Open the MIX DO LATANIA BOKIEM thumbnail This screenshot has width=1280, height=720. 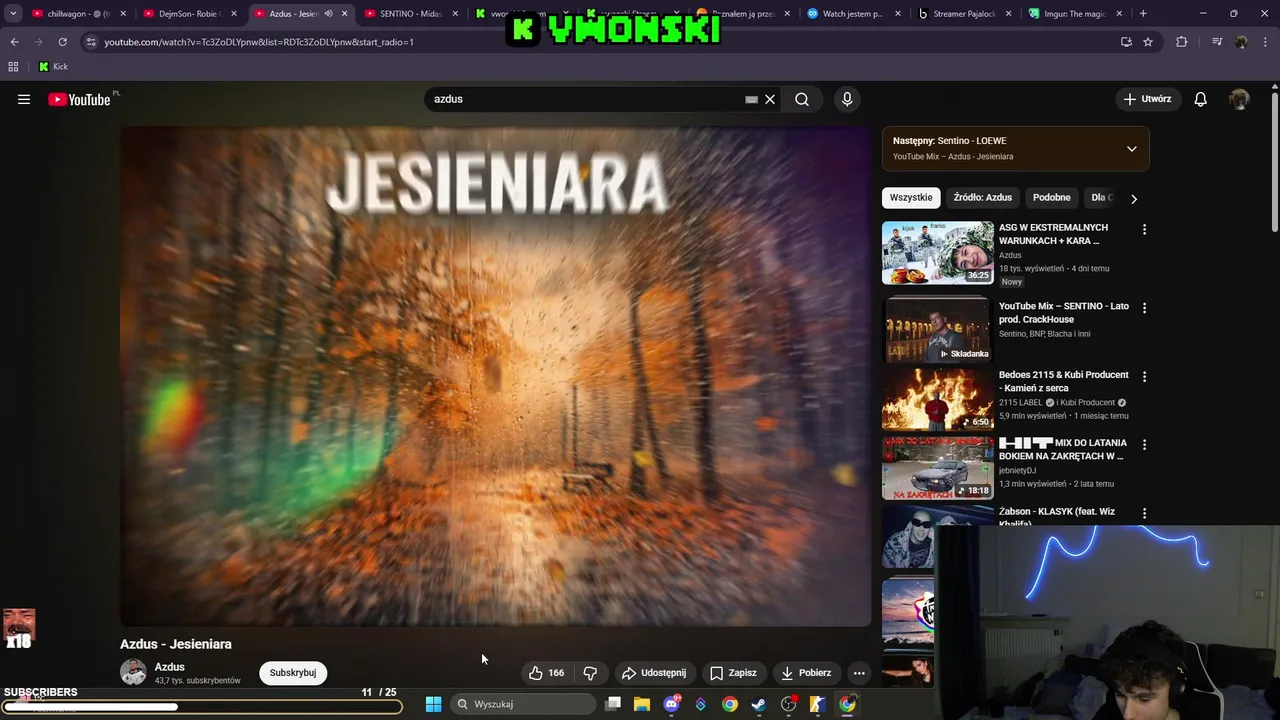(x=937, y=467)
